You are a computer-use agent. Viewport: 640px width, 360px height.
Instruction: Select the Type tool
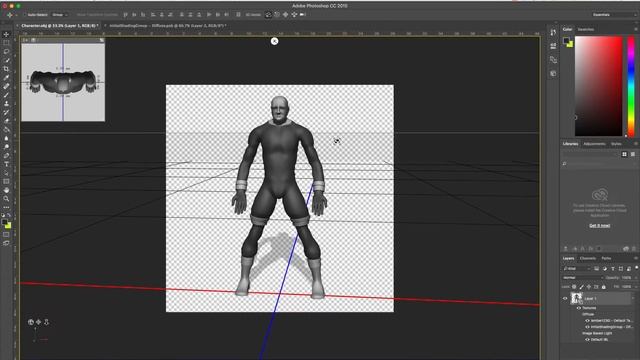point(6,164)
